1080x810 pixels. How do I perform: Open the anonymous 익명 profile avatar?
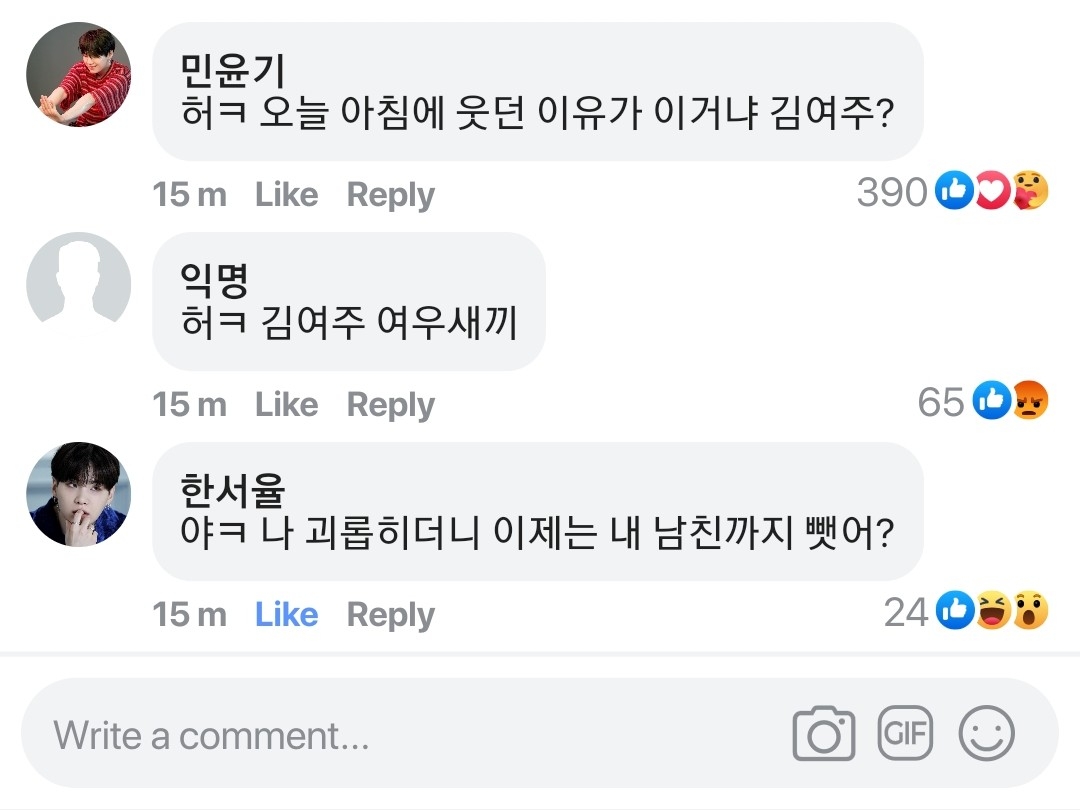coord(78,284)
